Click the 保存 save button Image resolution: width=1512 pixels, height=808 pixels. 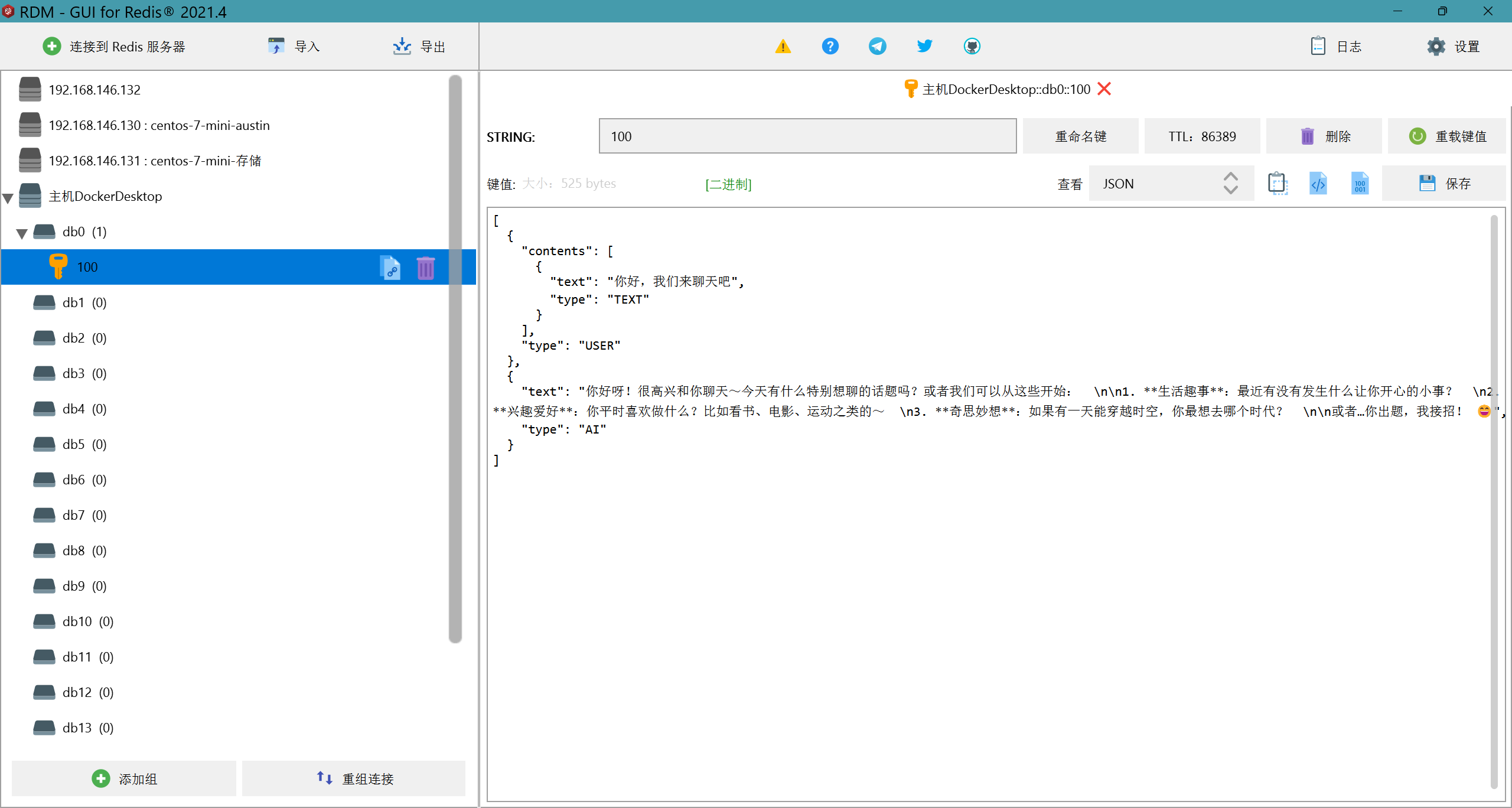(x=1444, y=184)
